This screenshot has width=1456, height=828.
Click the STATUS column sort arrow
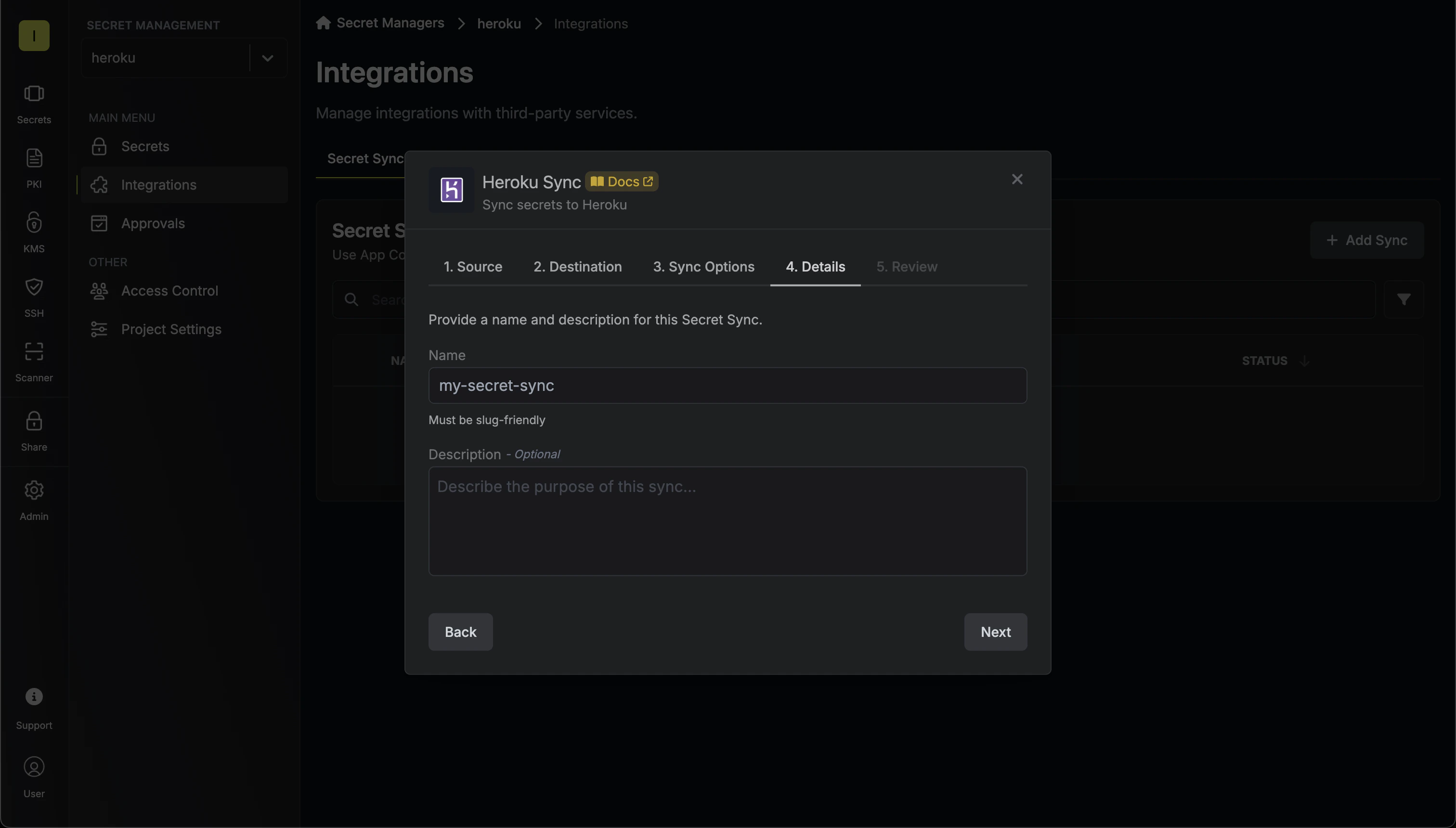[x=1305, y=361]
